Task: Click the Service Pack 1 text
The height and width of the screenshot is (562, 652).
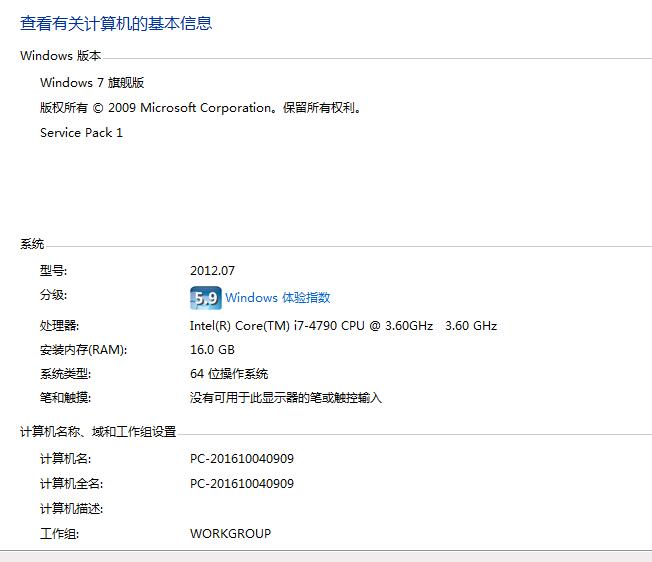Action: point(81,133)
